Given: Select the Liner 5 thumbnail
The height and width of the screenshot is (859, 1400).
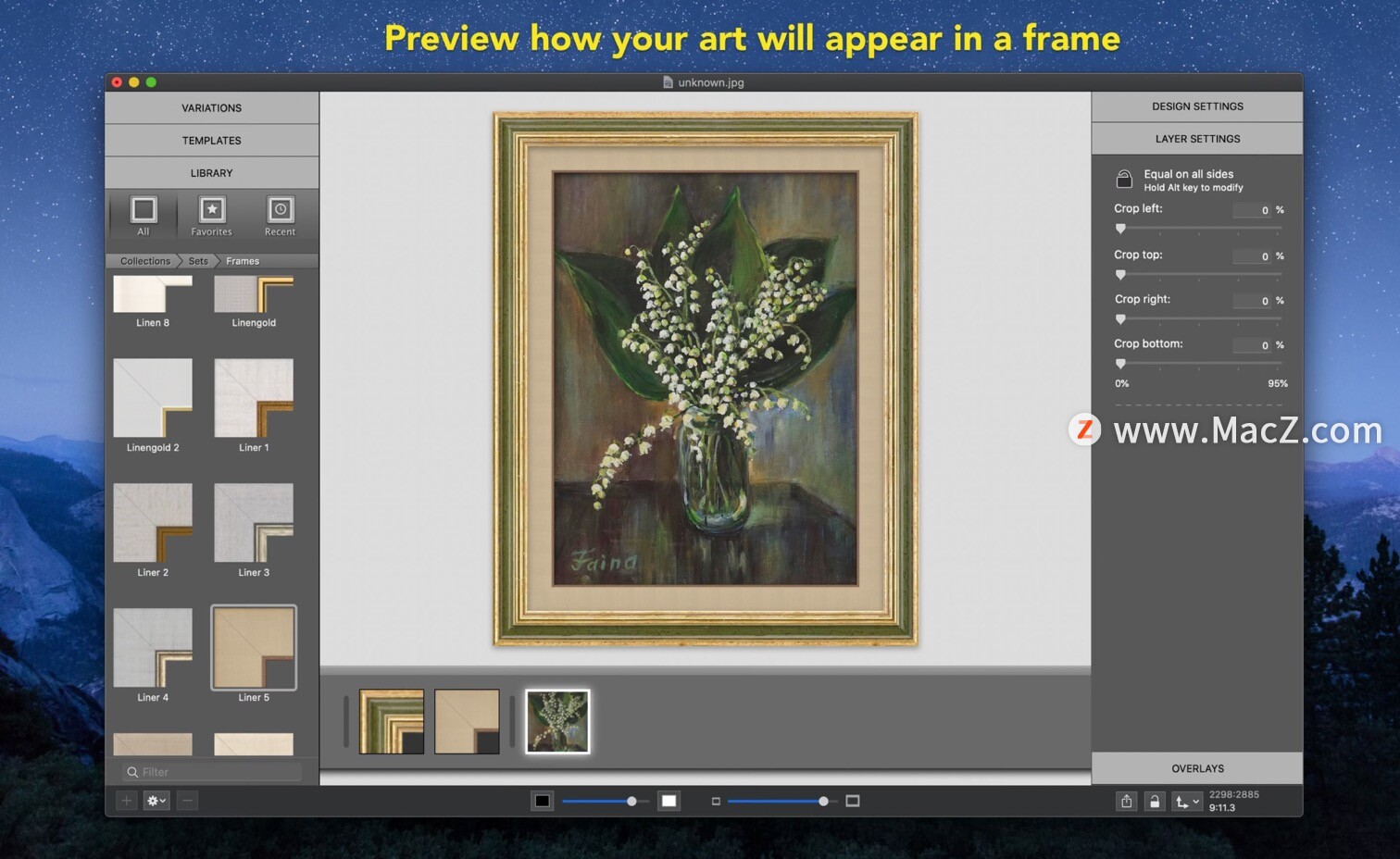Looking at the screenshot, I should tap(254, 648).
